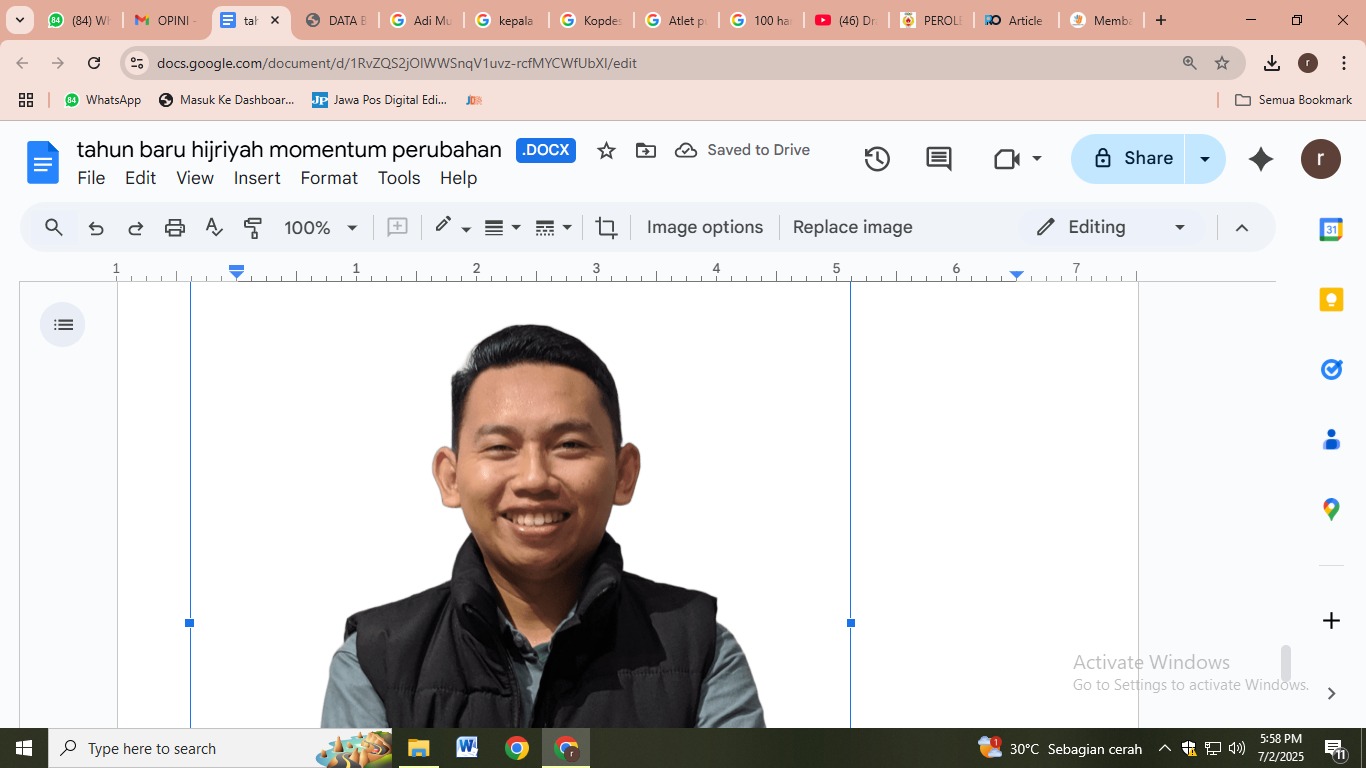
Task: Open the Format menu
Action: point(329,178)
